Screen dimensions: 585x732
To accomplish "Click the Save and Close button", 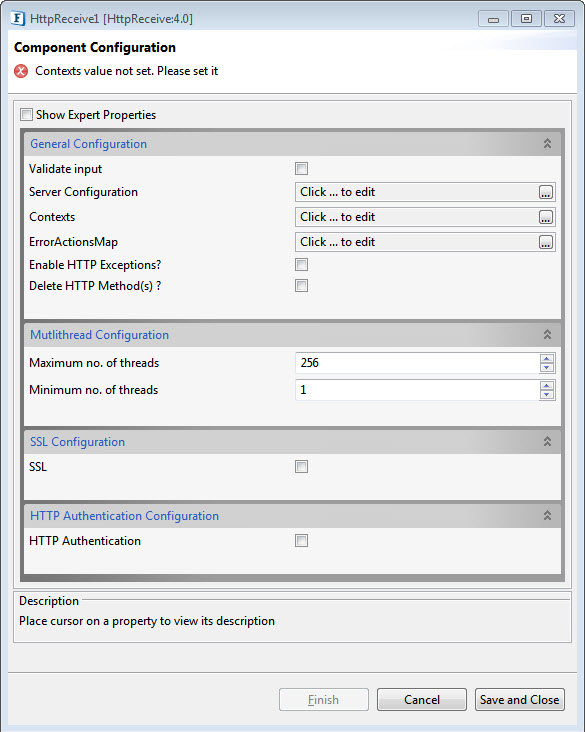I will pyautogui.click(x=520, y=699).
